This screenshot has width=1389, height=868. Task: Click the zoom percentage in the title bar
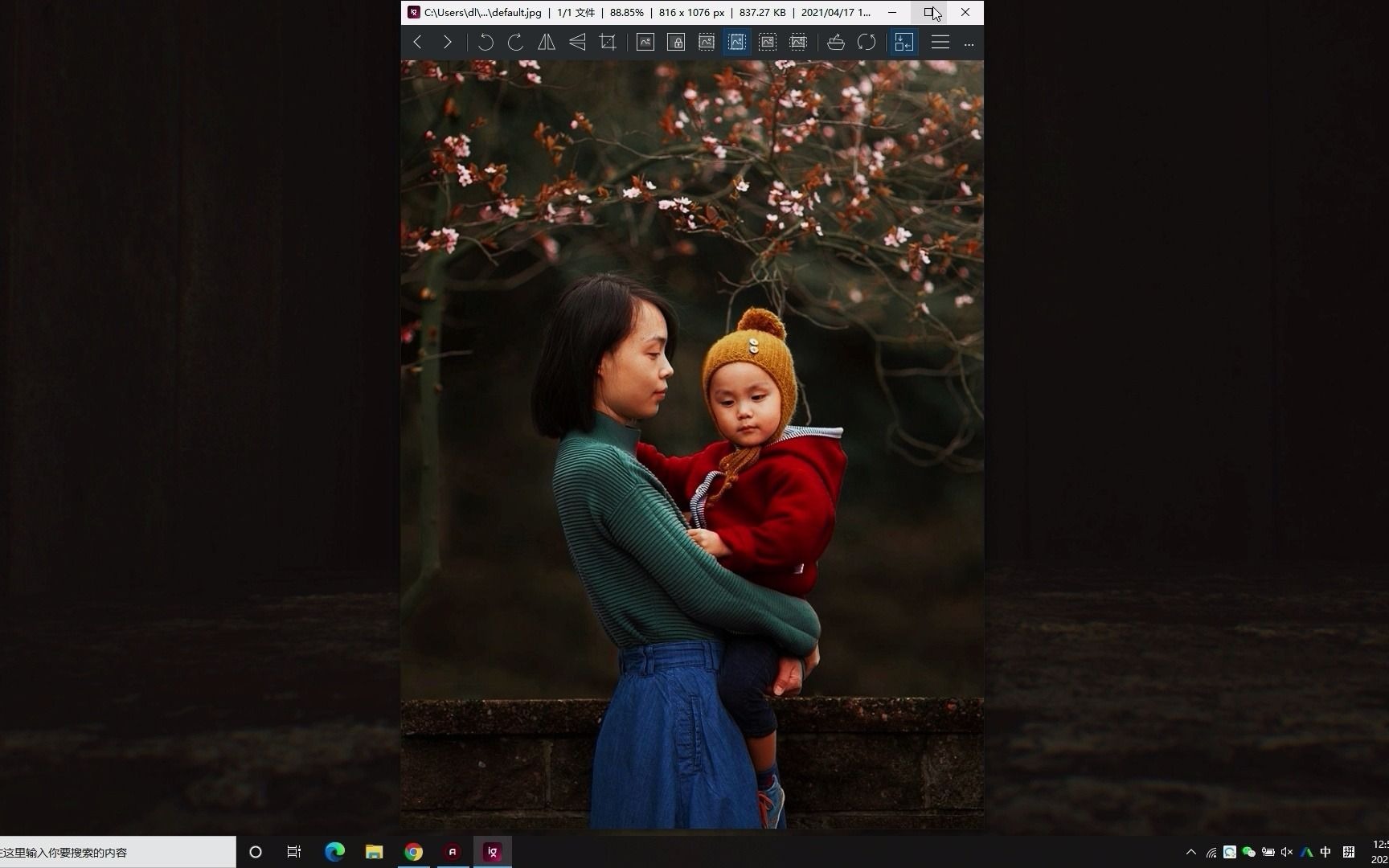pyautogui.click(x=625, y=13)
